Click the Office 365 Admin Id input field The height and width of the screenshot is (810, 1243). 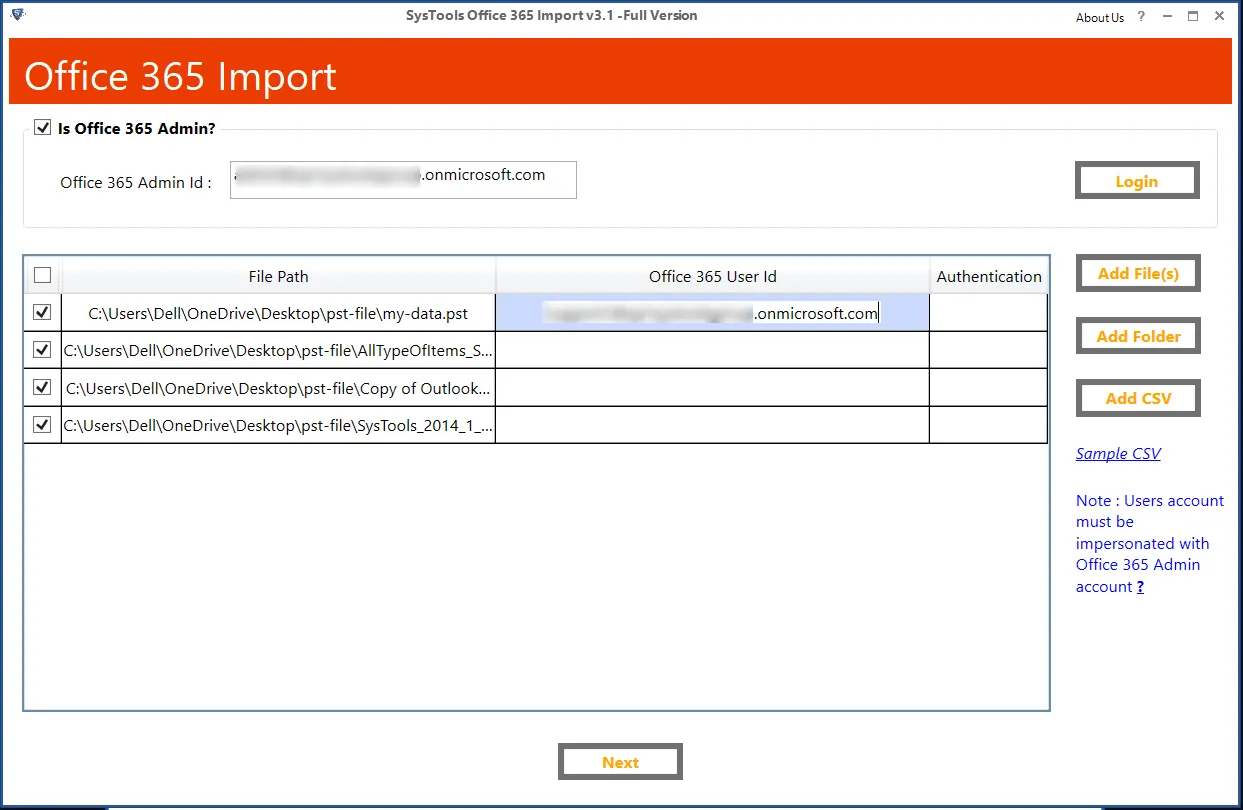(403, 180)
